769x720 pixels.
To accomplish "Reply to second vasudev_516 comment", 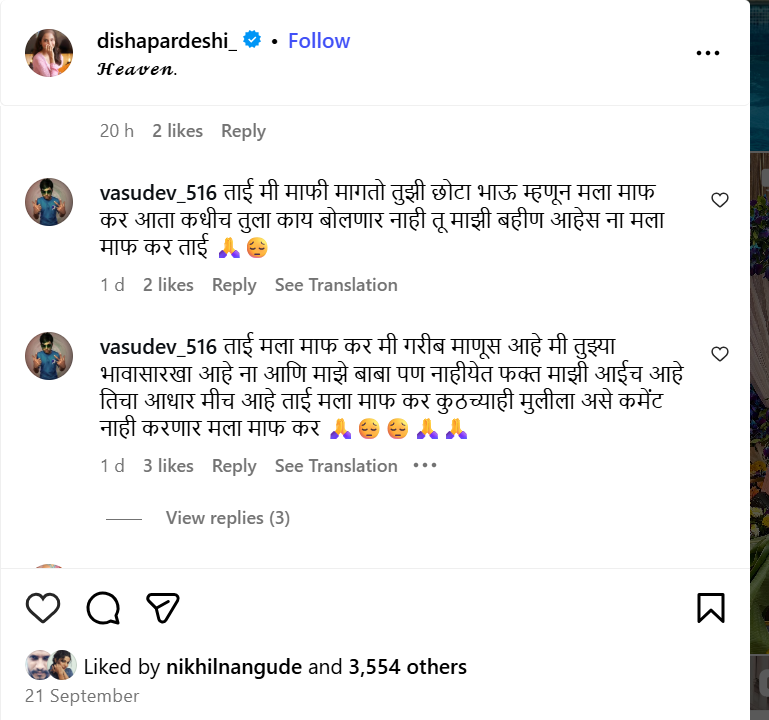I will click(x=234, y=466).
